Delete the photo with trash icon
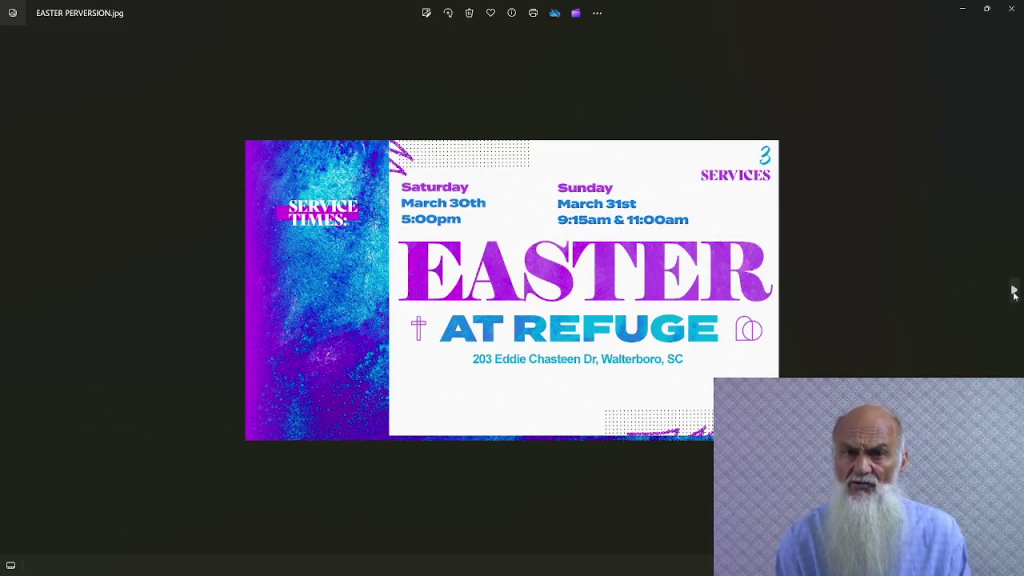 [469, 13]
